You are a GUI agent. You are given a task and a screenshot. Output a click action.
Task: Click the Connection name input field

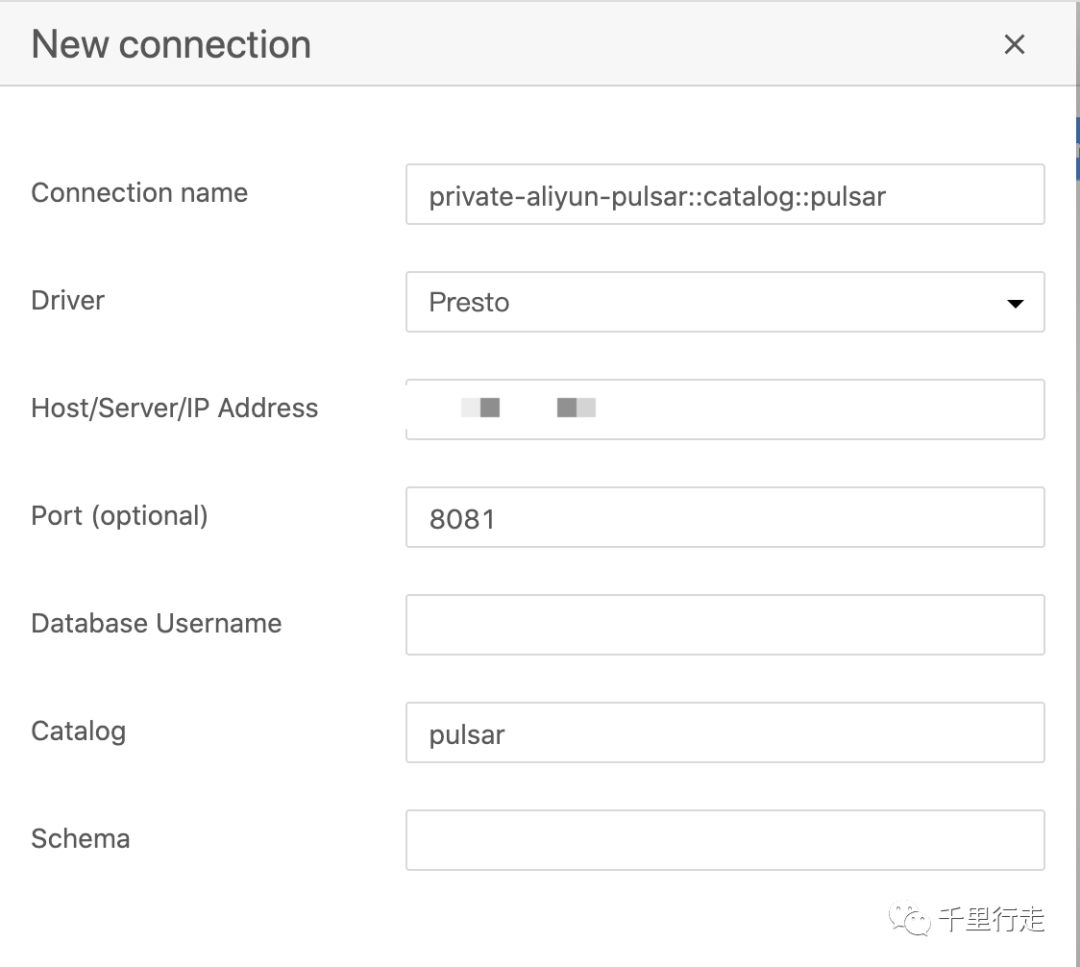[x=725, y=195]
